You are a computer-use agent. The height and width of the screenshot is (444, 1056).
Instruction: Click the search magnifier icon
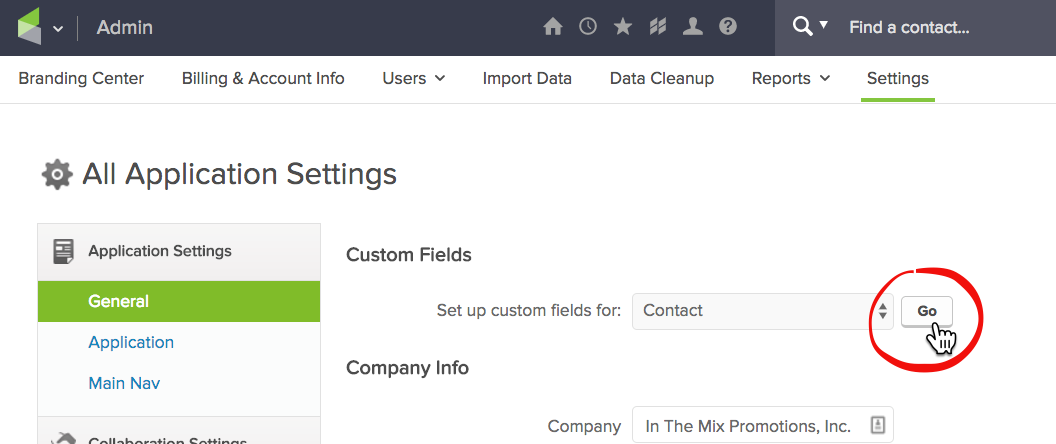pos(802,27)
